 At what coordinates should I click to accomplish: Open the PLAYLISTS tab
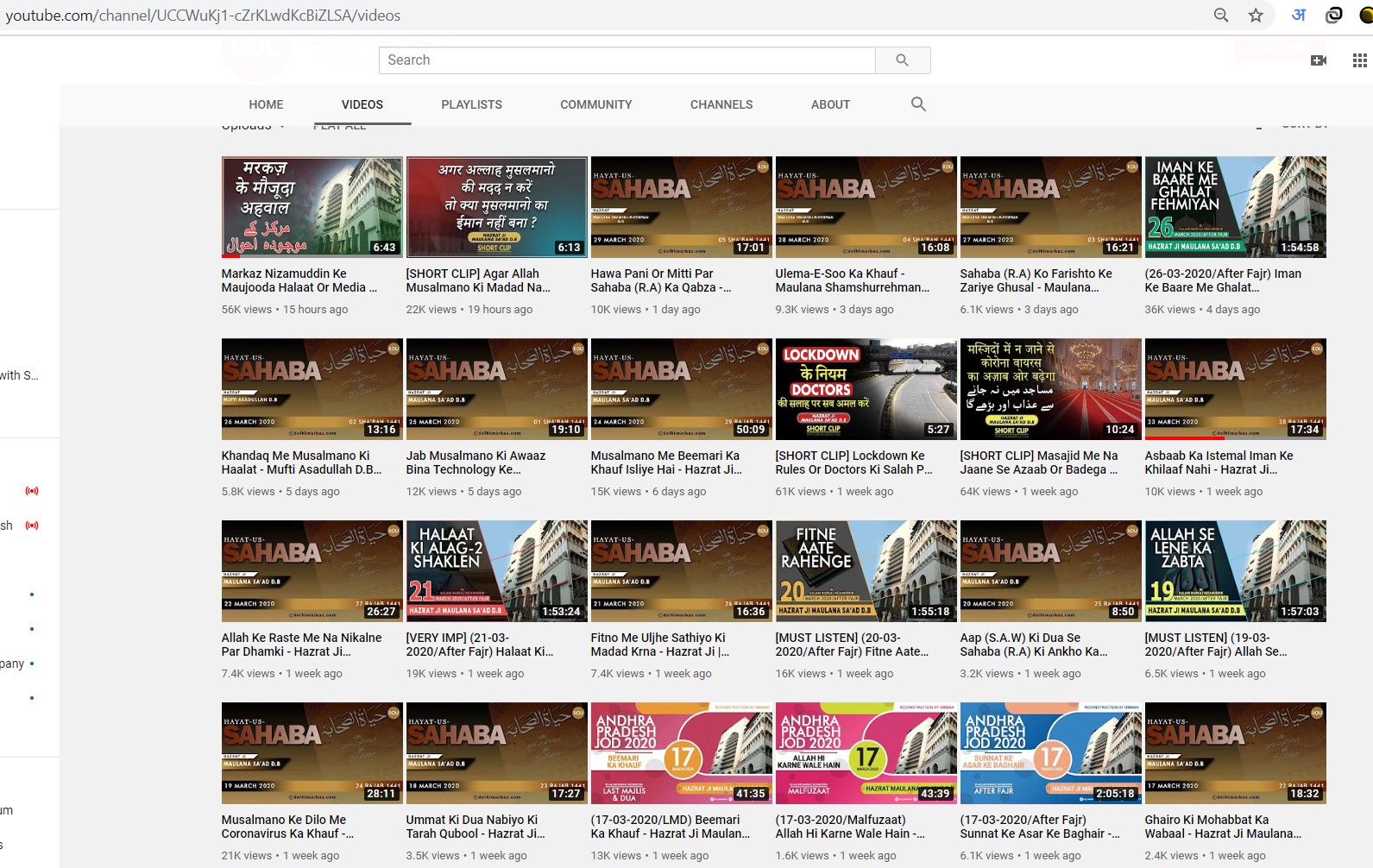click(471, 104)
